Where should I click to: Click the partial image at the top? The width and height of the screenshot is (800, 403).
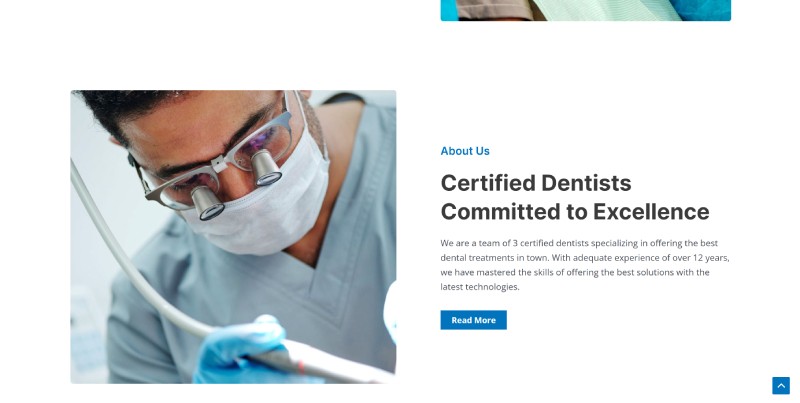[586, 10]
